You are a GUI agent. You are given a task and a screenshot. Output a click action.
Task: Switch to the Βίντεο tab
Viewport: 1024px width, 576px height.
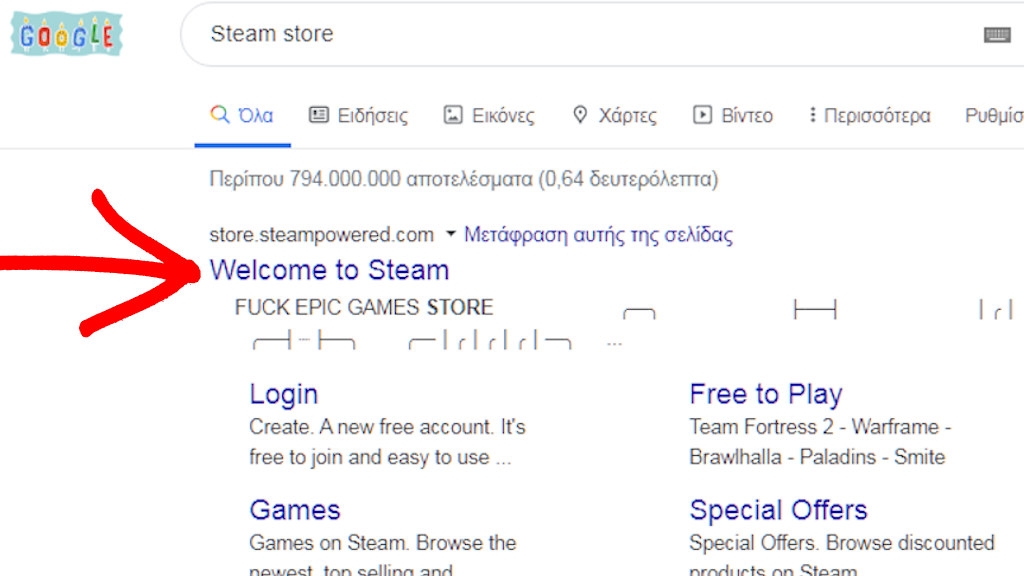point(733,116)
